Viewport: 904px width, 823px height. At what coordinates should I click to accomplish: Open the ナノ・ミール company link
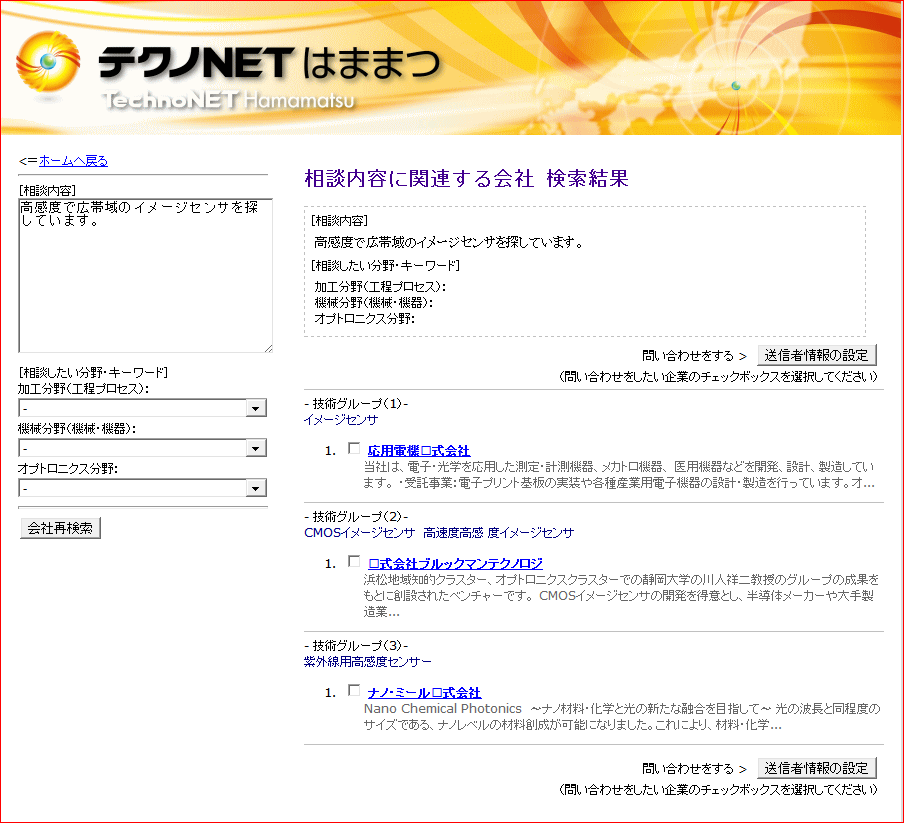[424, 693]
